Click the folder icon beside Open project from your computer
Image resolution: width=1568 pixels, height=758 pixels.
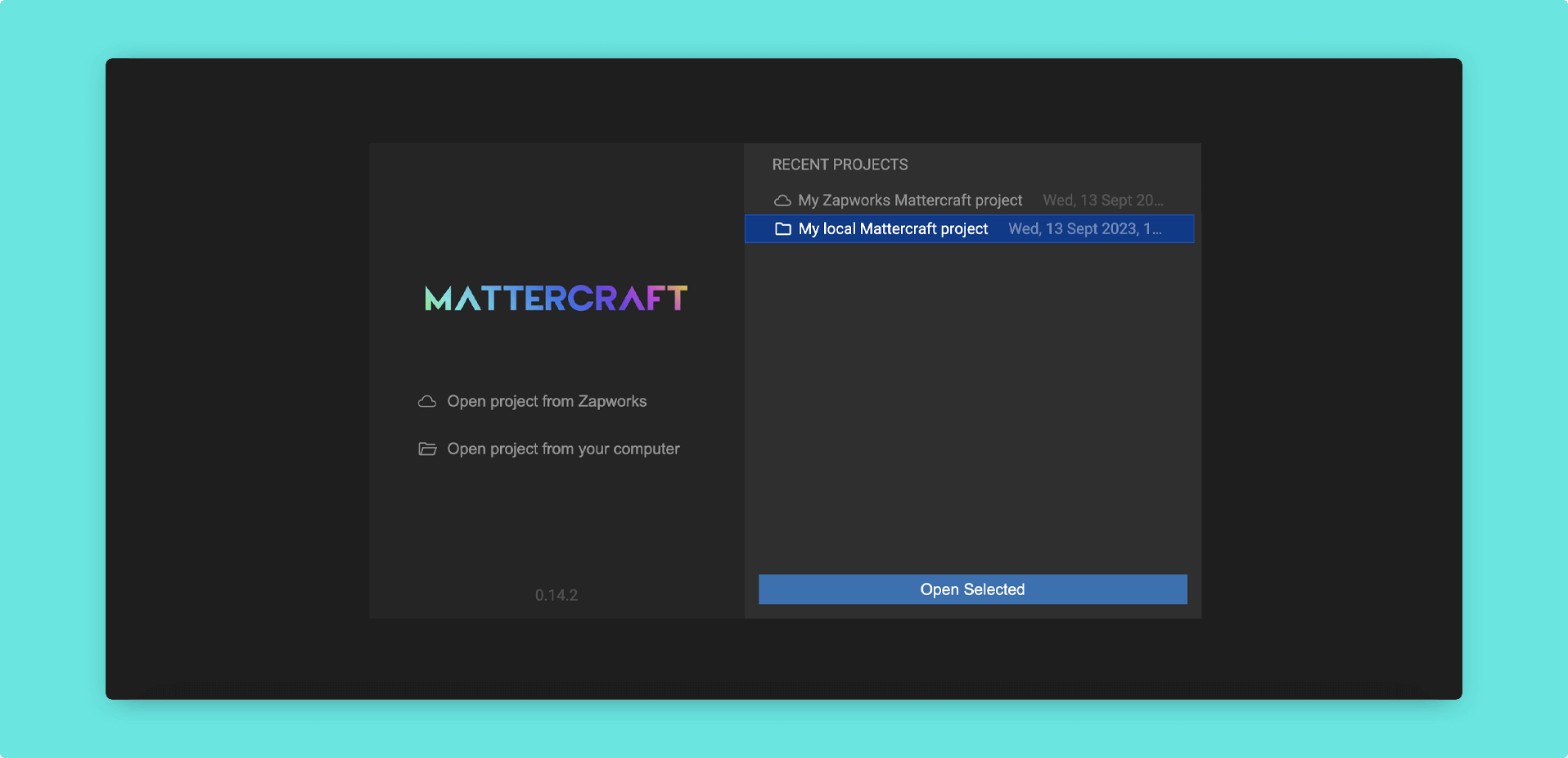[x=427, y=449]
